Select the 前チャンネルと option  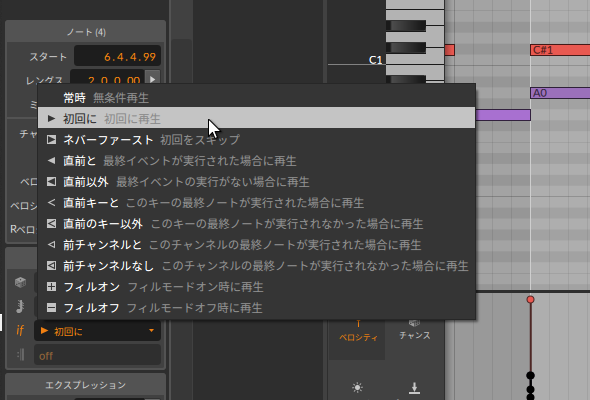pyautogui.click(x=256, y=245)
